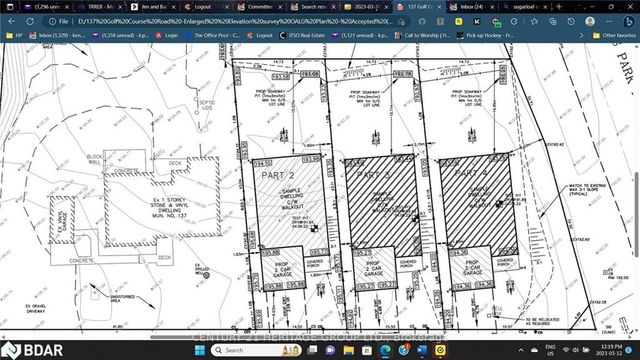Viewport: 640px width, 360px height.
Task: Open File Explorer from the taskbar
Action: click(348, 350)
